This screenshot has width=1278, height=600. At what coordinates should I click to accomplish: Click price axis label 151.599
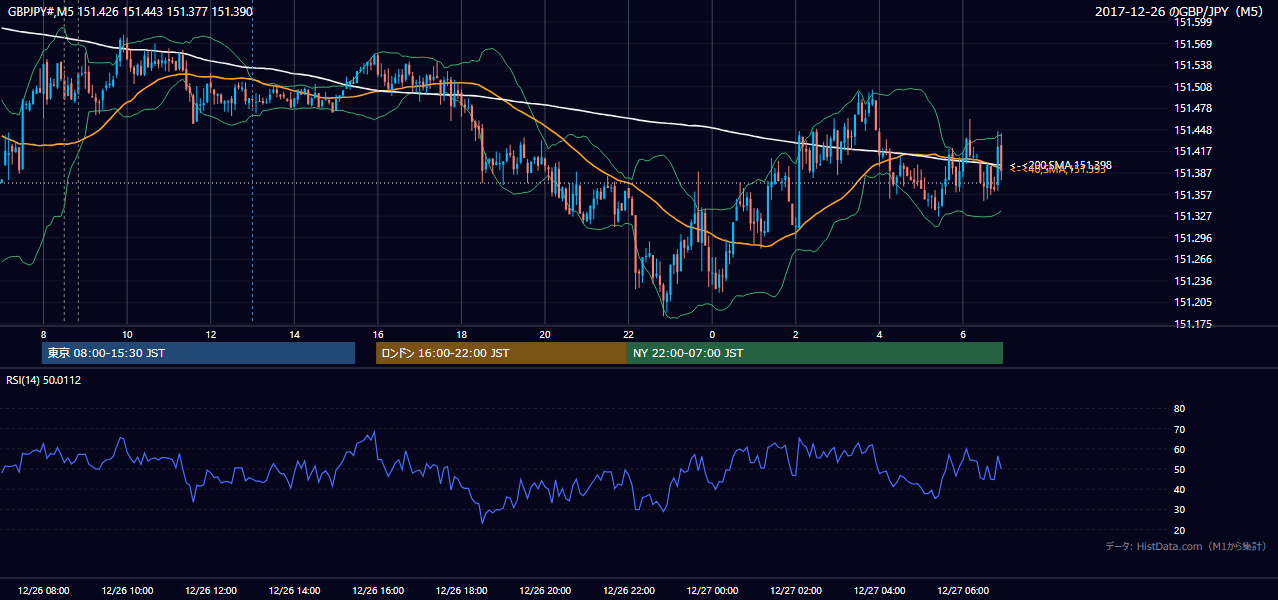pyautogui.click(x=1193, y=22)
